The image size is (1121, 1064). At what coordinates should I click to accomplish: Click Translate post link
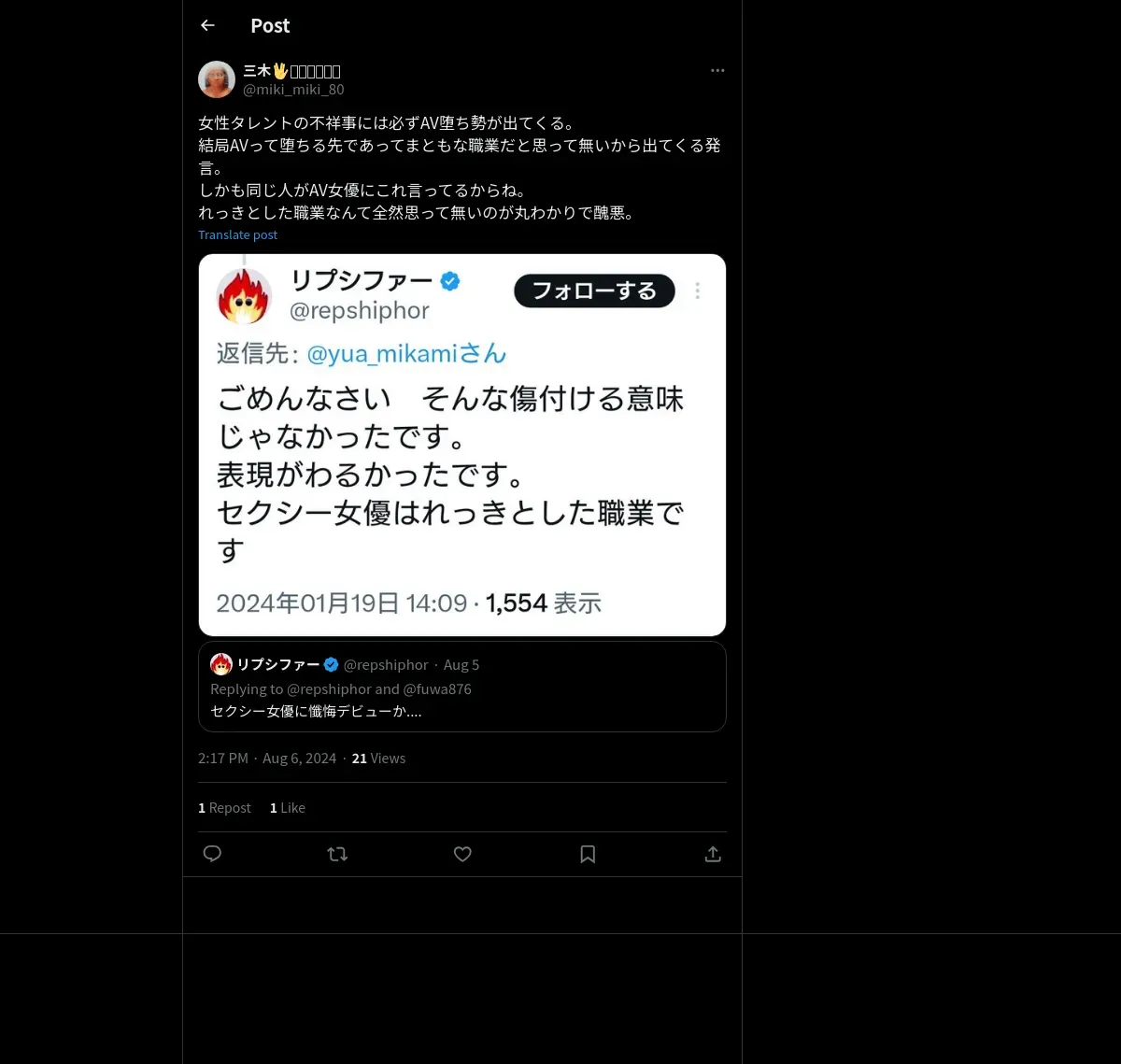point(237,235)
